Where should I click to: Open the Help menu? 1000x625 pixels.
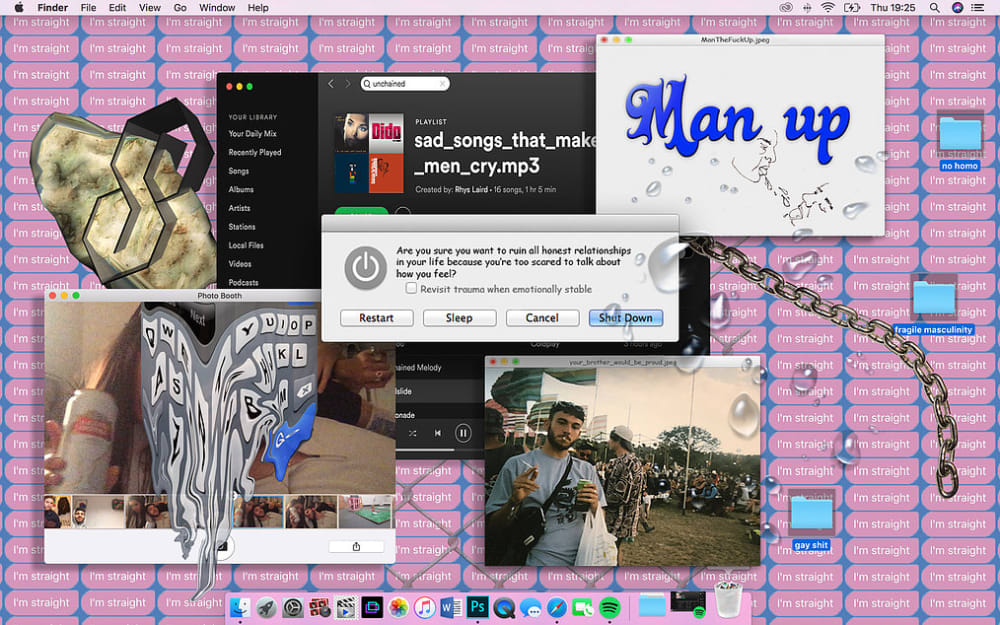(258, 8)
